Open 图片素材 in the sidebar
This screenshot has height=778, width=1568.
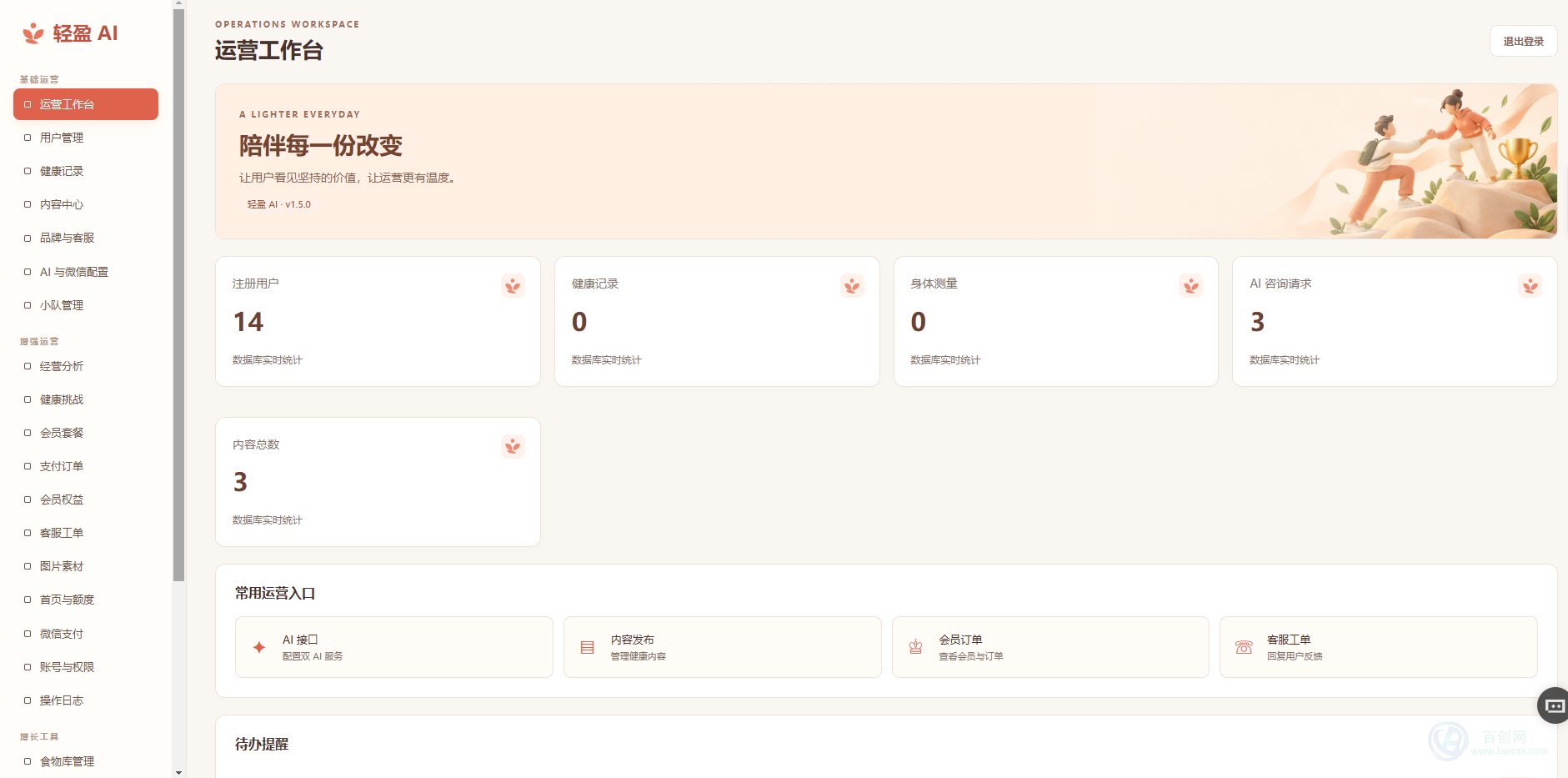pyautogui.click(x=86, y=566)
